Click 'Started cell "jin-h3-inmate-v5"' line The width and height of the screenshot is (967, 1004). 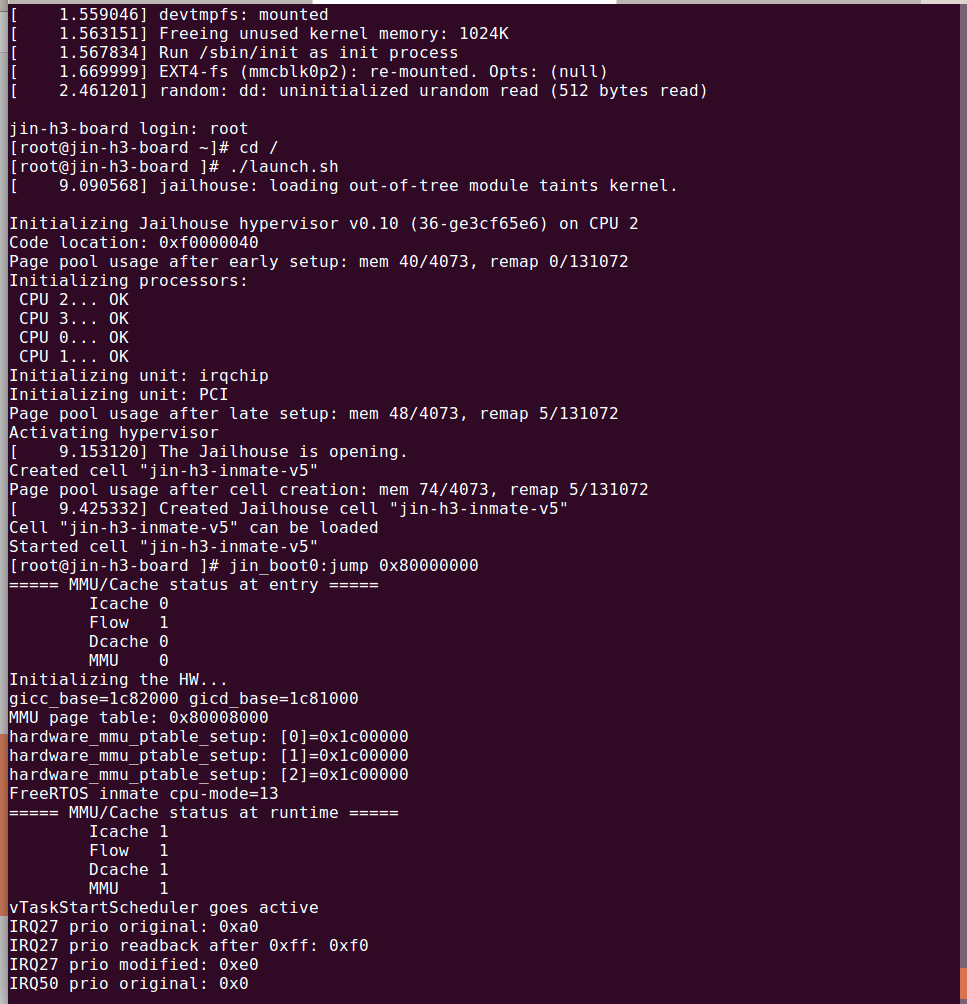(163, 547)
